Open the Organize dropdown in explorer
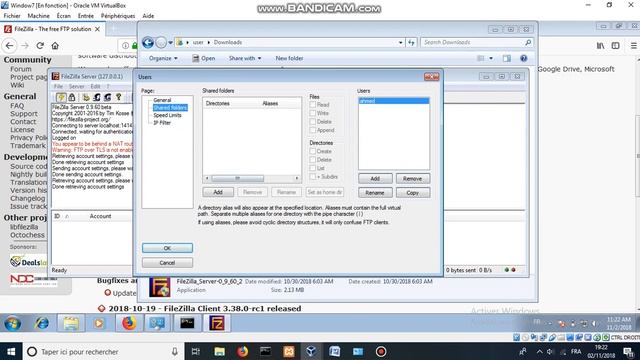 tap(163, 58)
